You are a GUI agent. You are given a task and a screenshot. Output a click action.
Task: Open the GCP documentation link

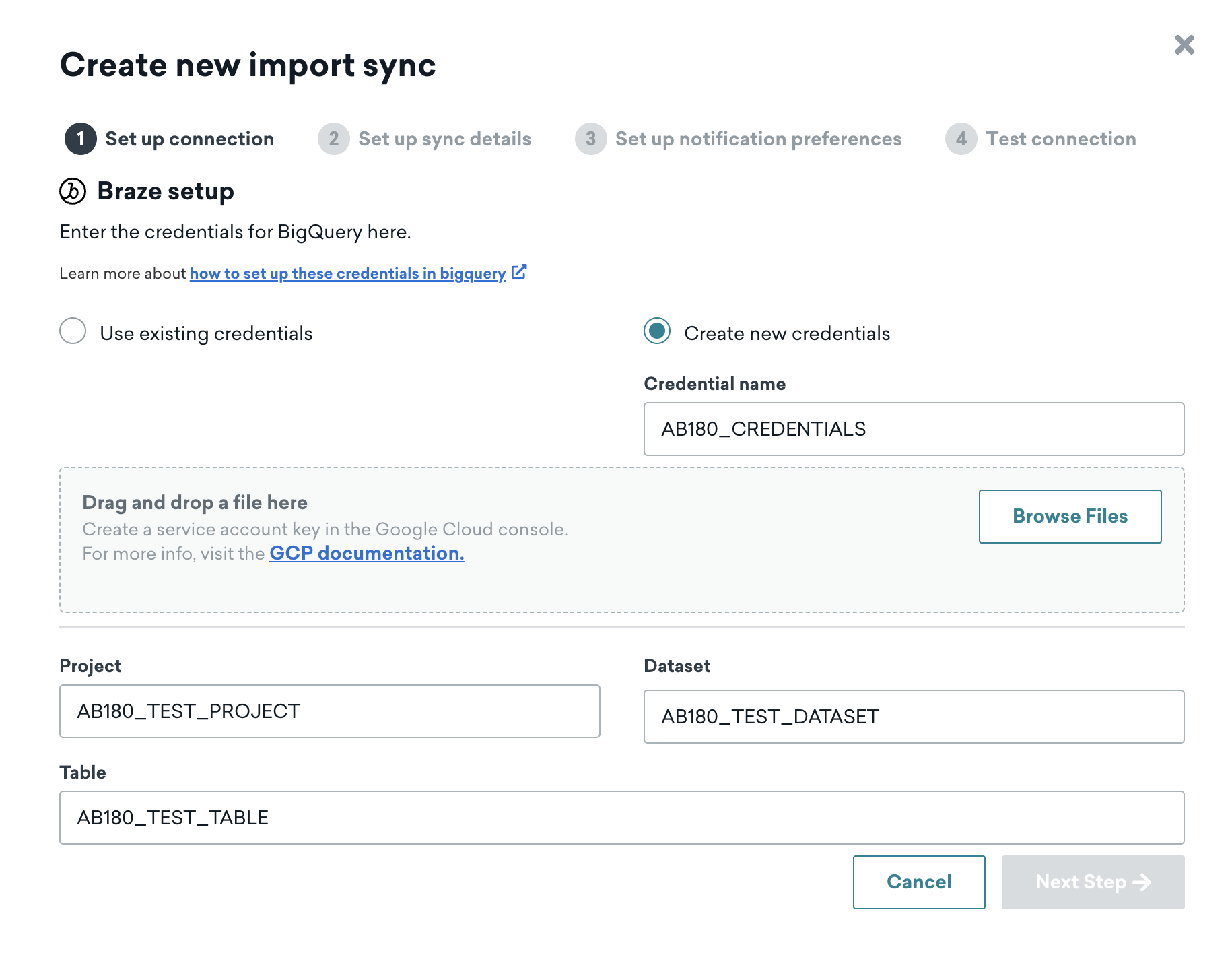(367, 553)
